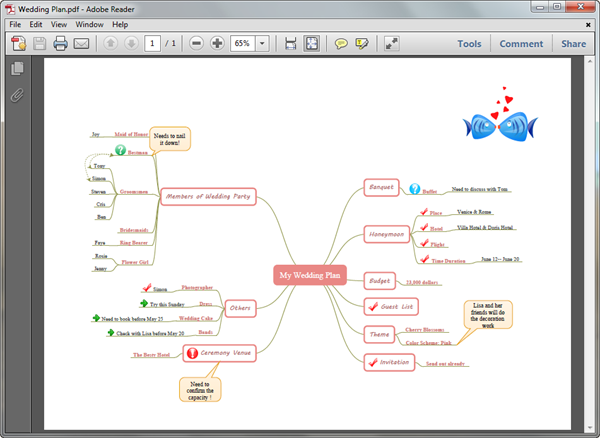
Task: Expand the Attachments paperclip panel
Action: [17, 96]
